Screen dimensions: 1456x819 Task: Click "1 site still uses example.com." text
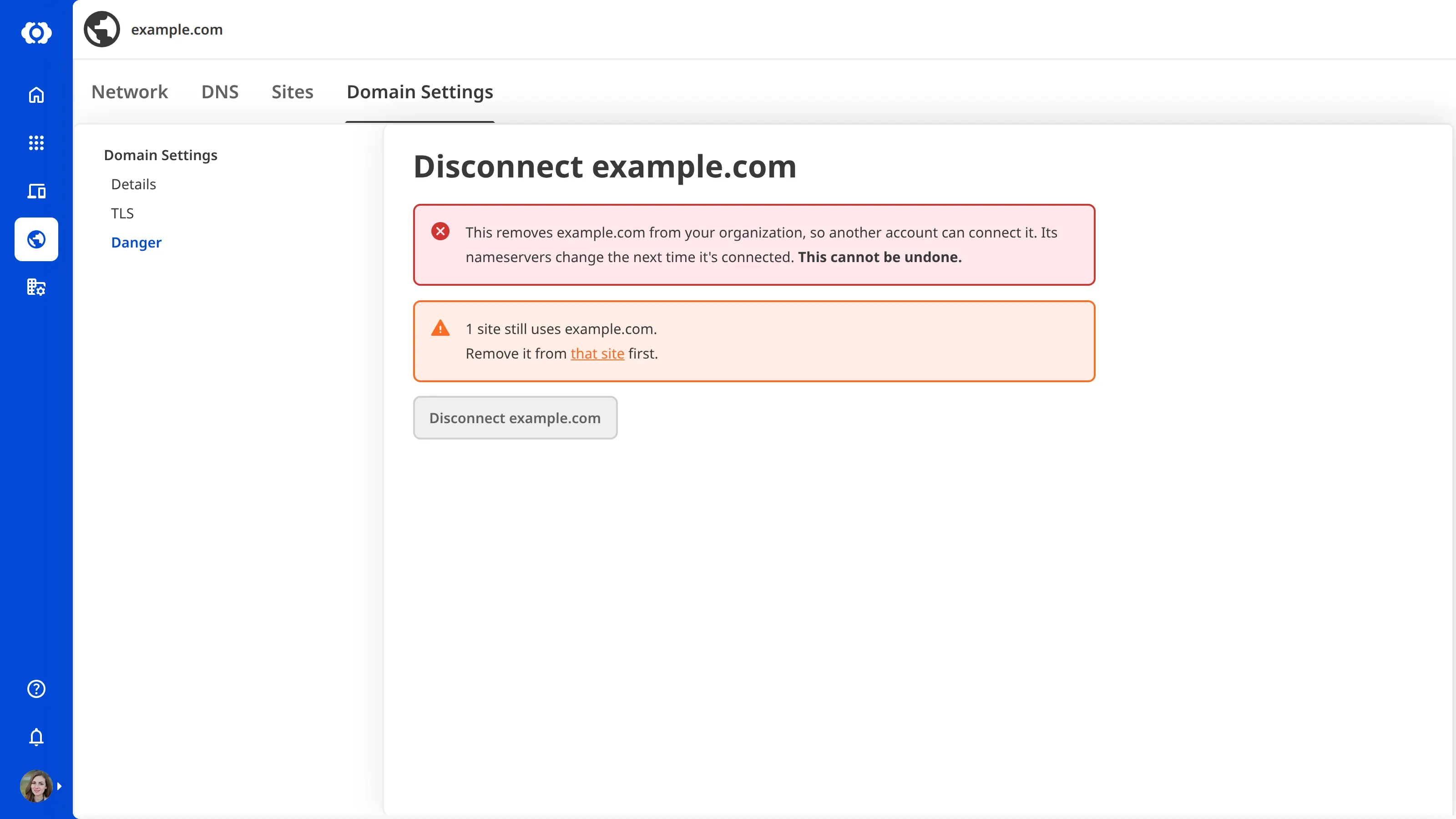click(x=561, y=329)
